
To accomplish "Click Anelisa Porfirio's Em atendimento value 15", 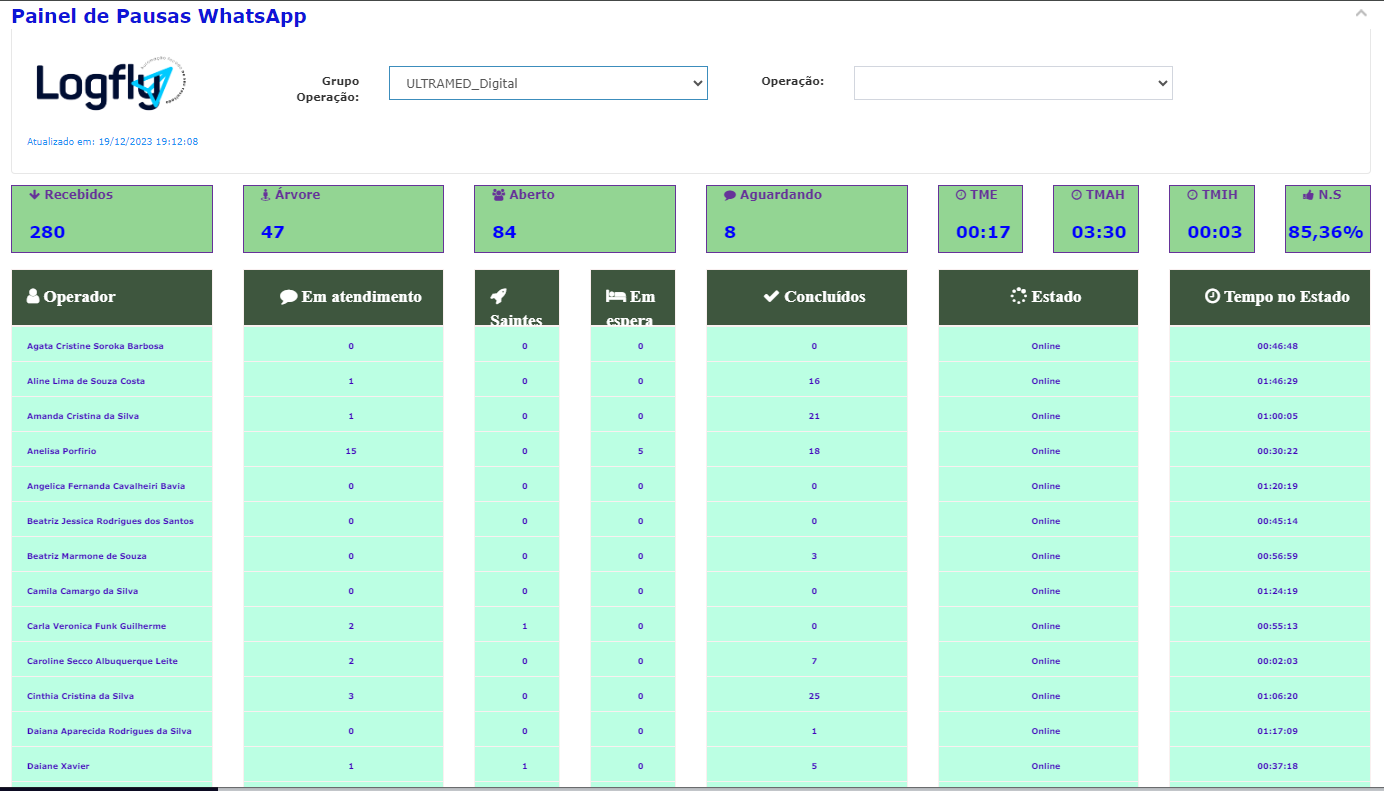I will 351,451.
